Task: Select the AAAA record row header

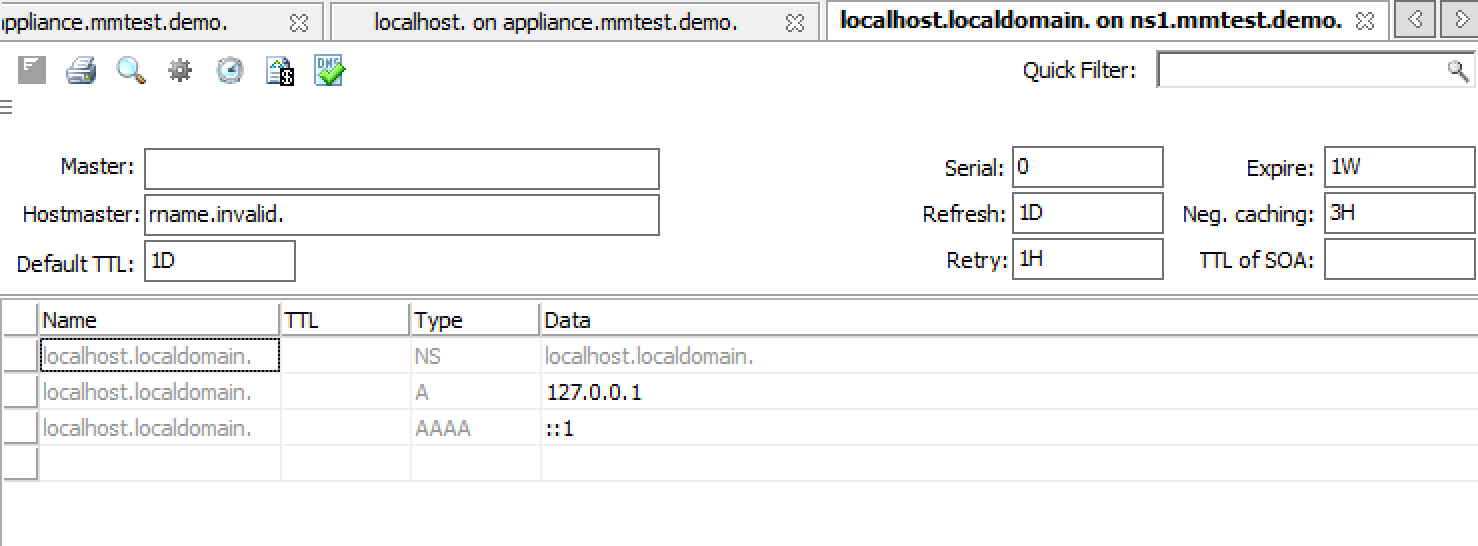Action: [20, 428]
